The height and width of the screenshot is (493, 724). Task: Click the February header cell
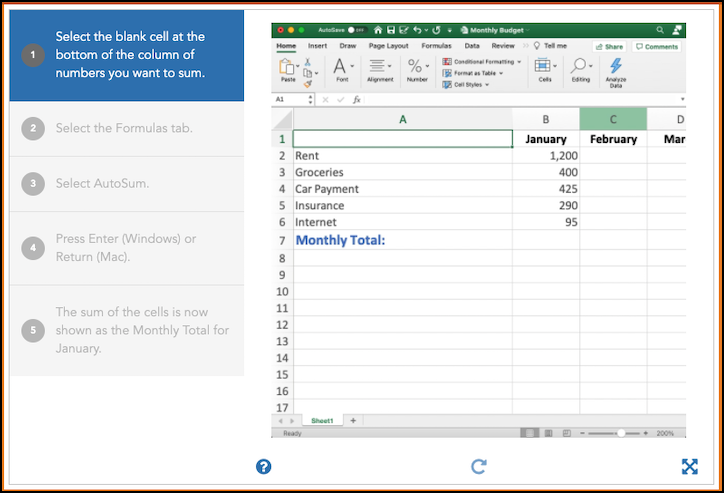pyautogui.click(x=613, y=139)
